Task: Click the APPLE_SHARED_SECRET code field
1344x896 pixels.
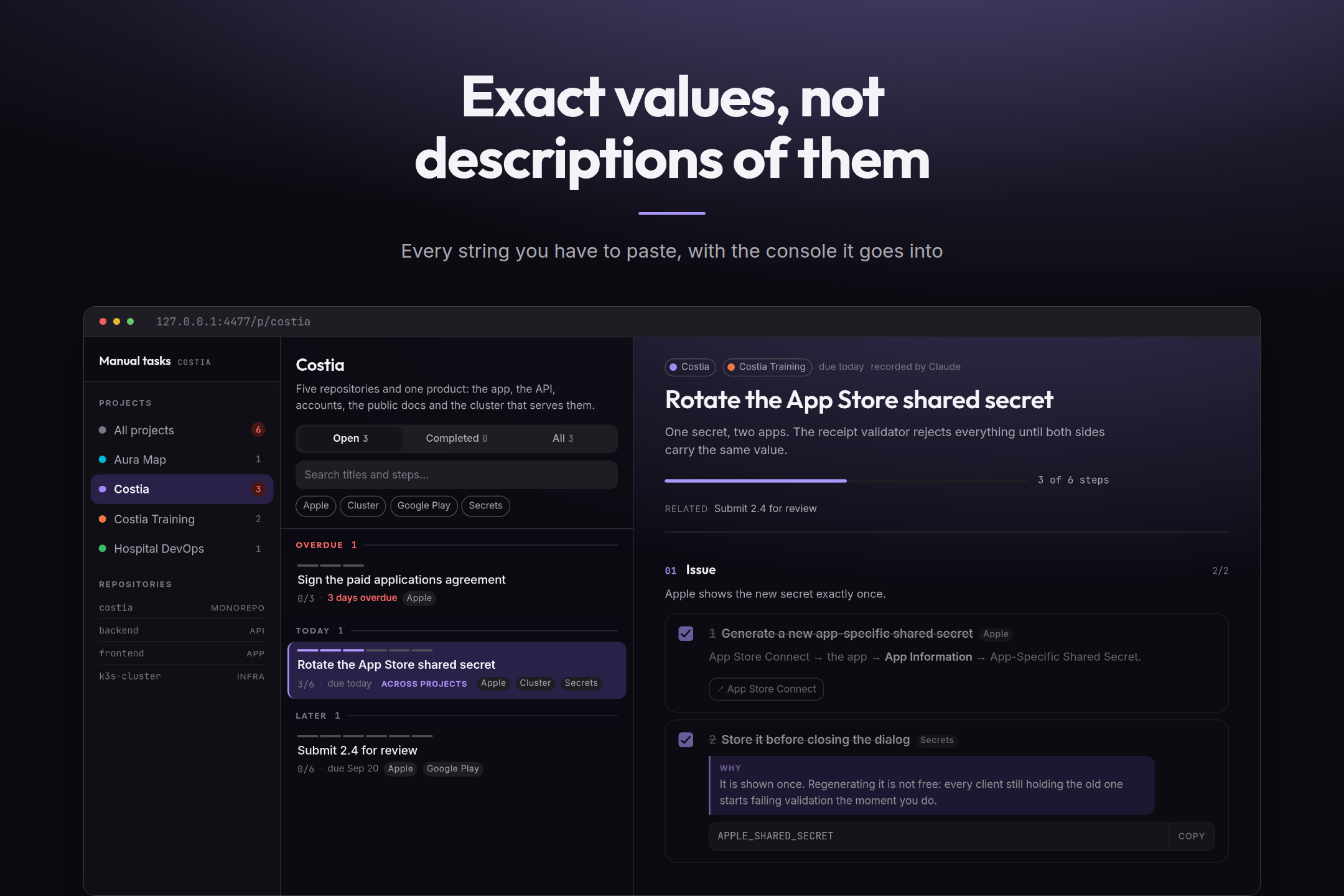Action: click(939, 836)
